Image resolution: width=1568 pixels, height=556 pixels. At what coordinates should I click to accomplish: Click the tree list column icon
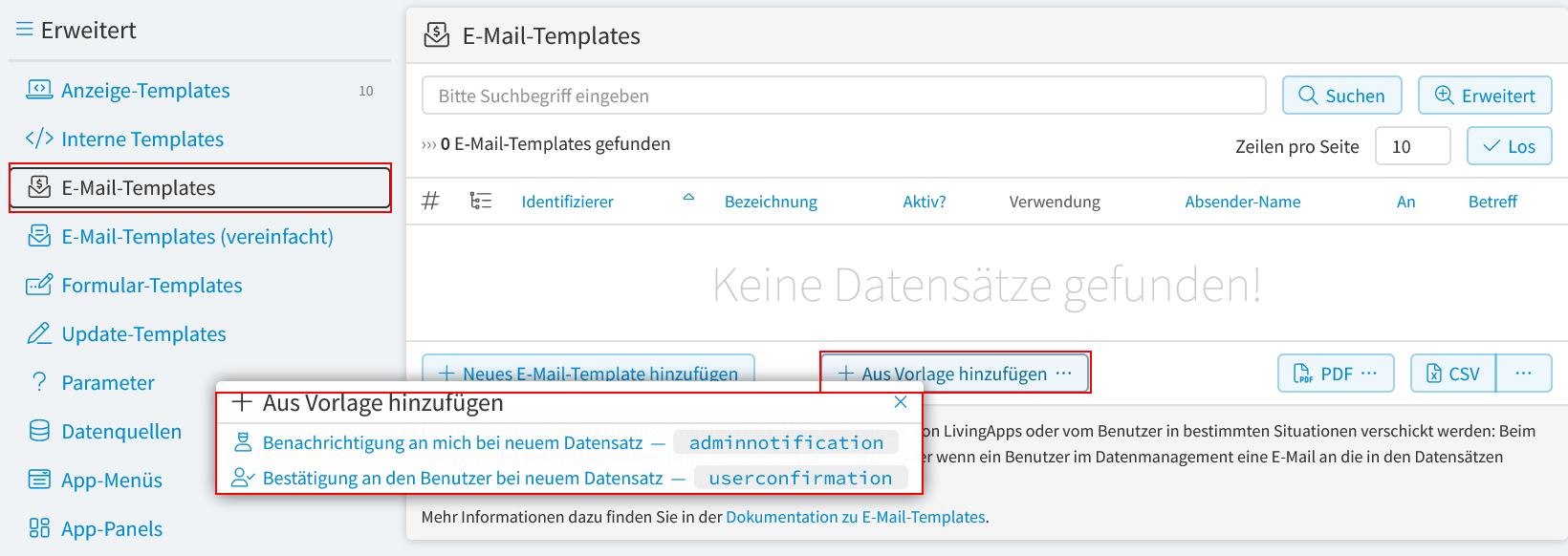(x=481, y=201)
